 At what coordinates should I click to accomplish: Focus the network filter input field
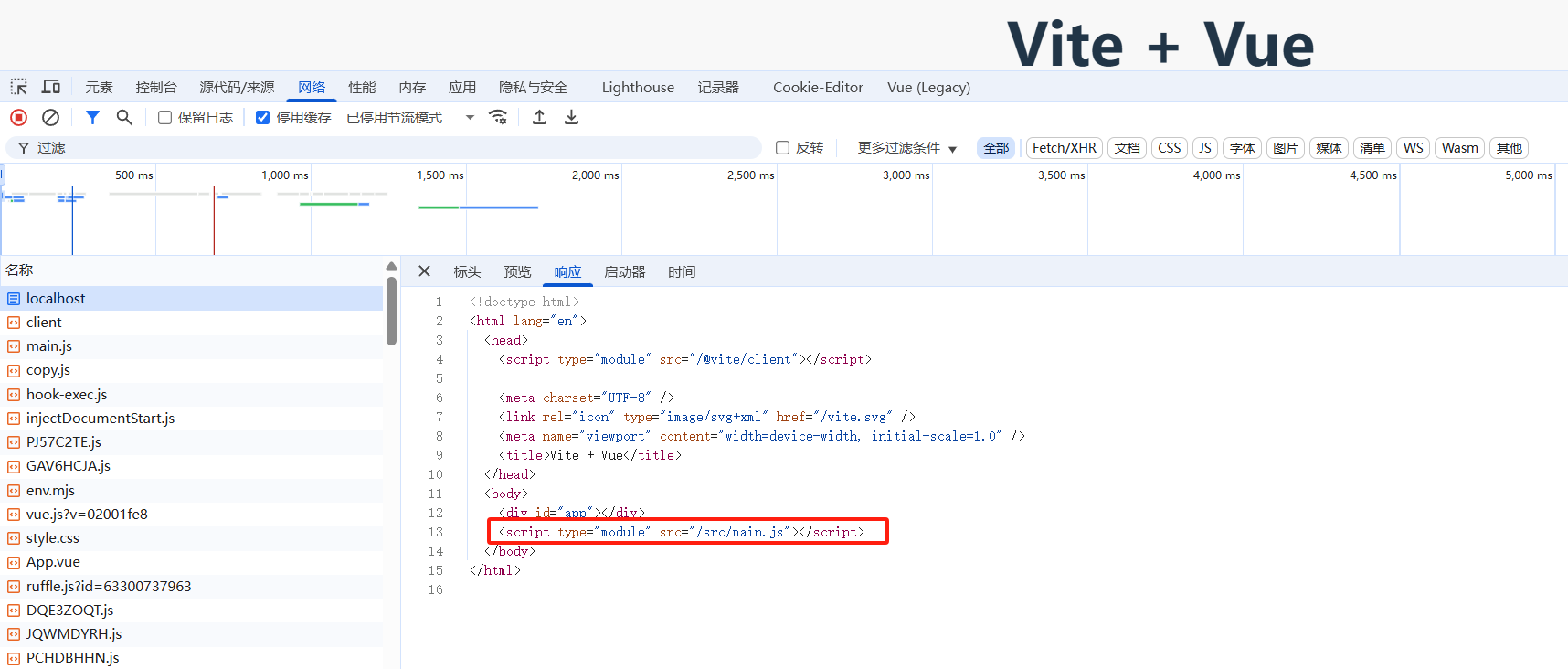(x=384, y=147)
